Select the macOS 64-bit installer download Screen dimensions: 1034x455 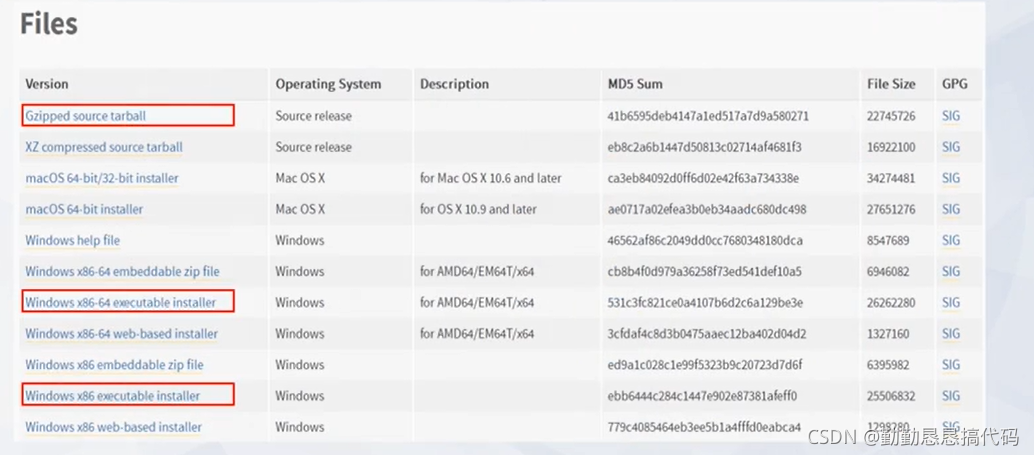(x=84, y=209)
